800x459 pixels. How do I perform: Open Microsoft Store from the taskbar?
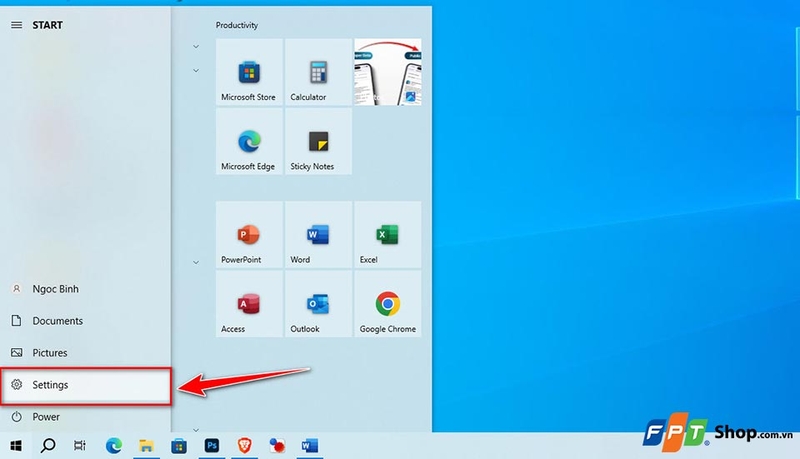[179, 446]
